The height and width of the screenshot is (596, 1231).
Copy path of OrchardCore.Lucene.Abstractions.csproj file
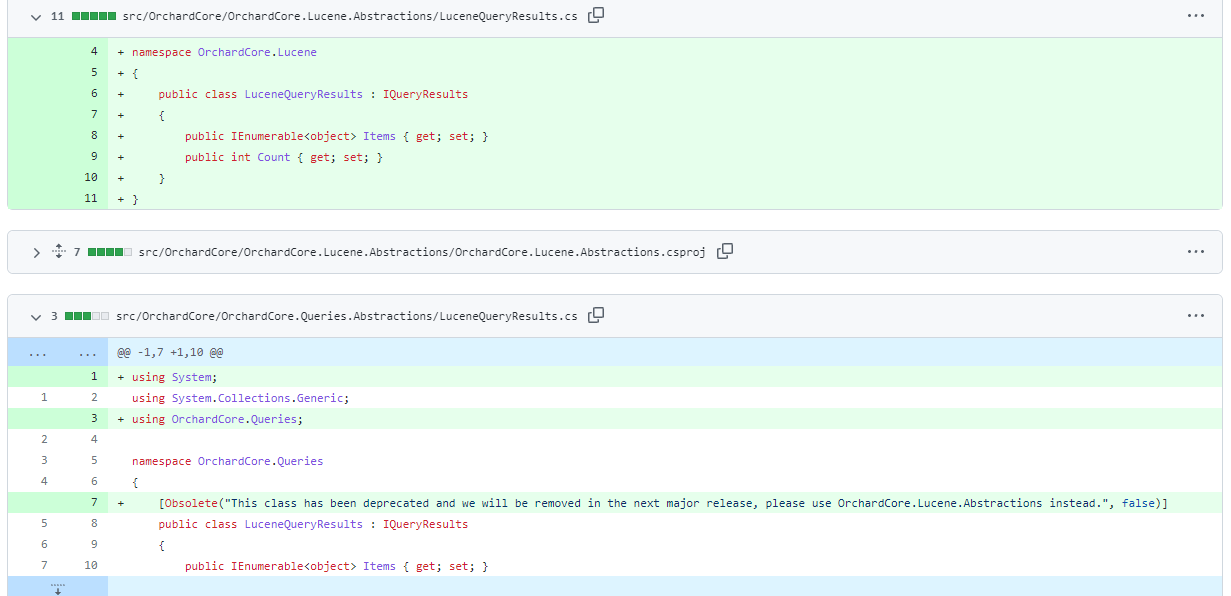[x=725, y=251]
